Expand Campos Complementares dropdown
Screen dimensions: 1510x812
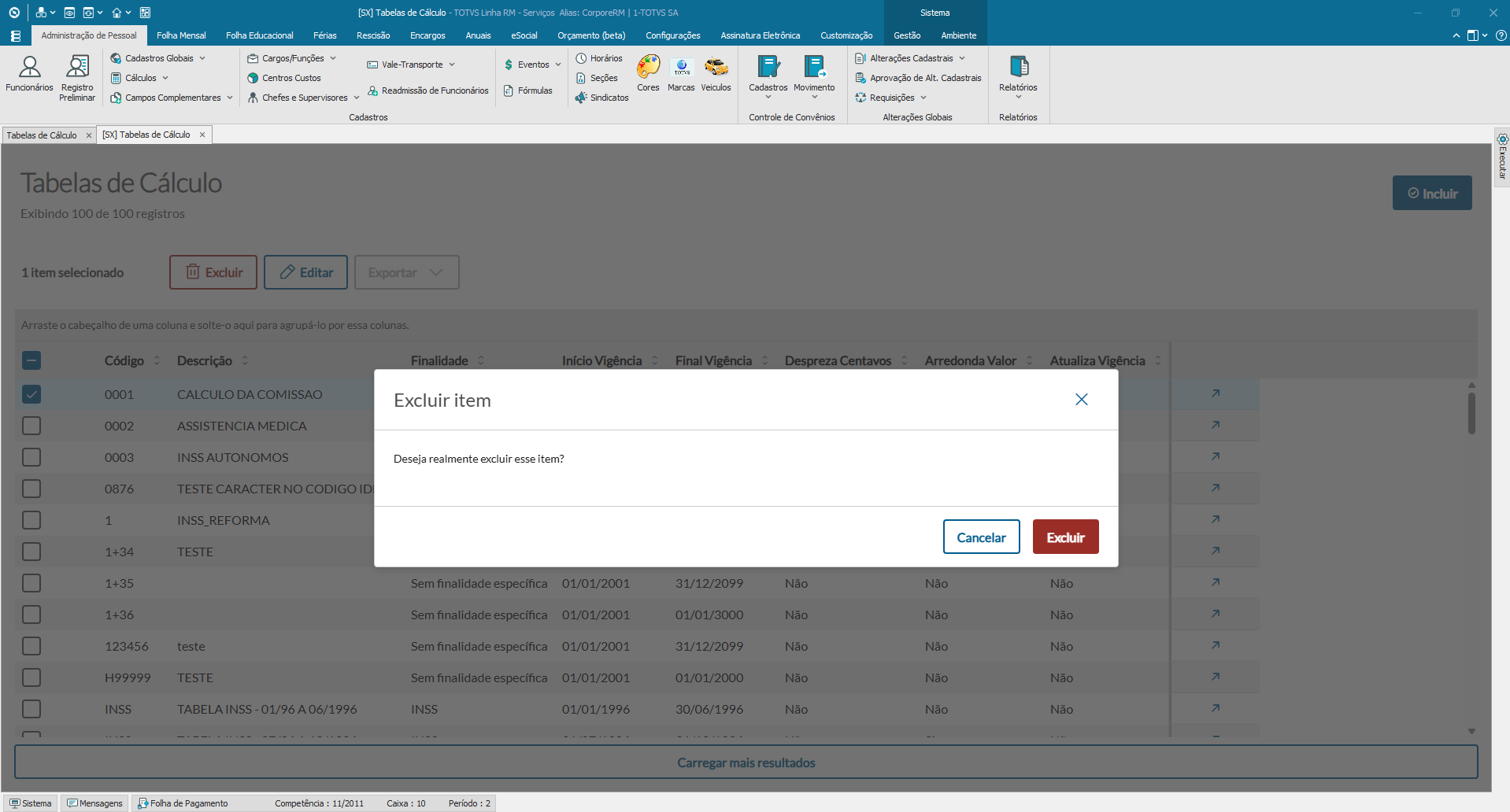(x=230, y=98)
